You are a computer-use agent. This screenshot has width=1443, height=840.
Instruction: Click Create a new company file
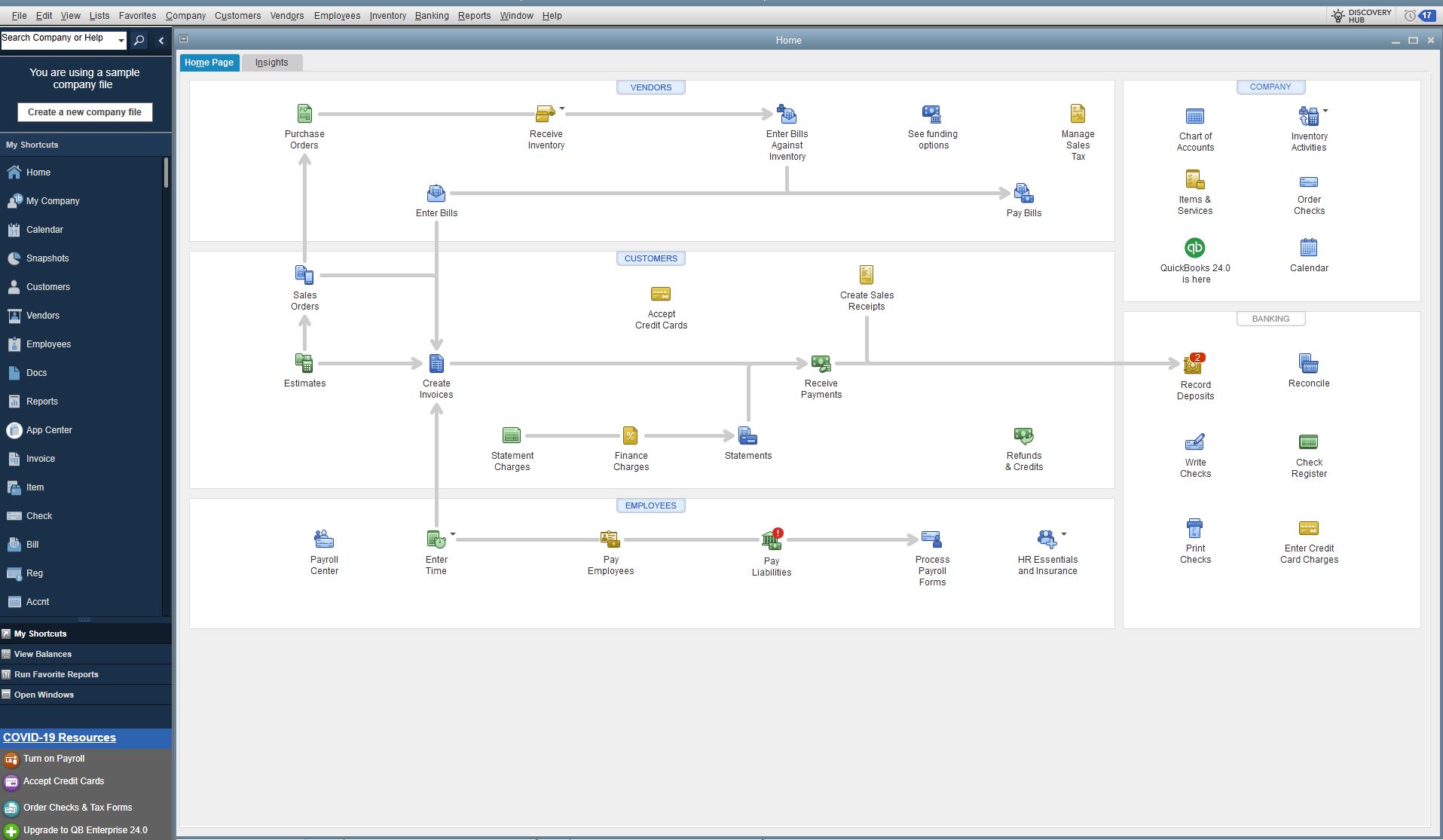[84, 112]
